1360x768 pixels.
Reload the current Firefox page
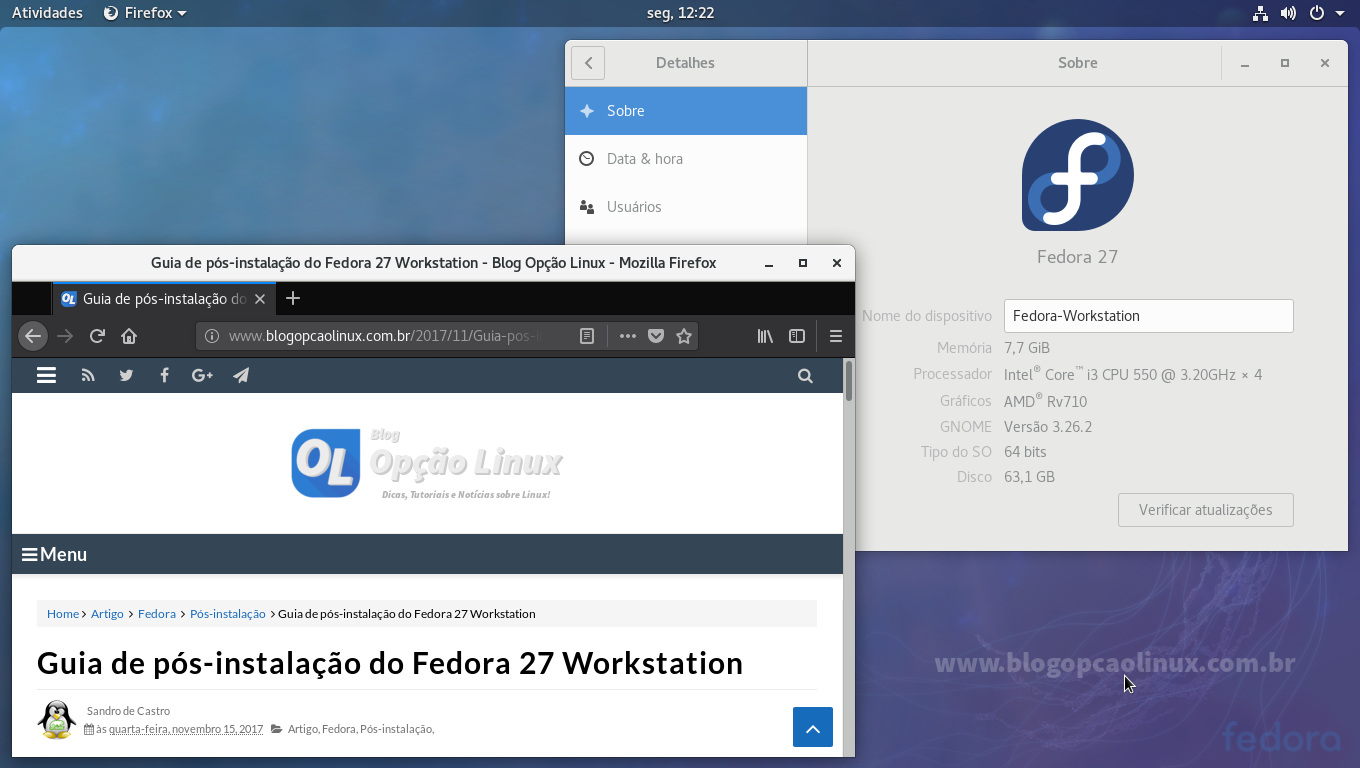(97, 336)
